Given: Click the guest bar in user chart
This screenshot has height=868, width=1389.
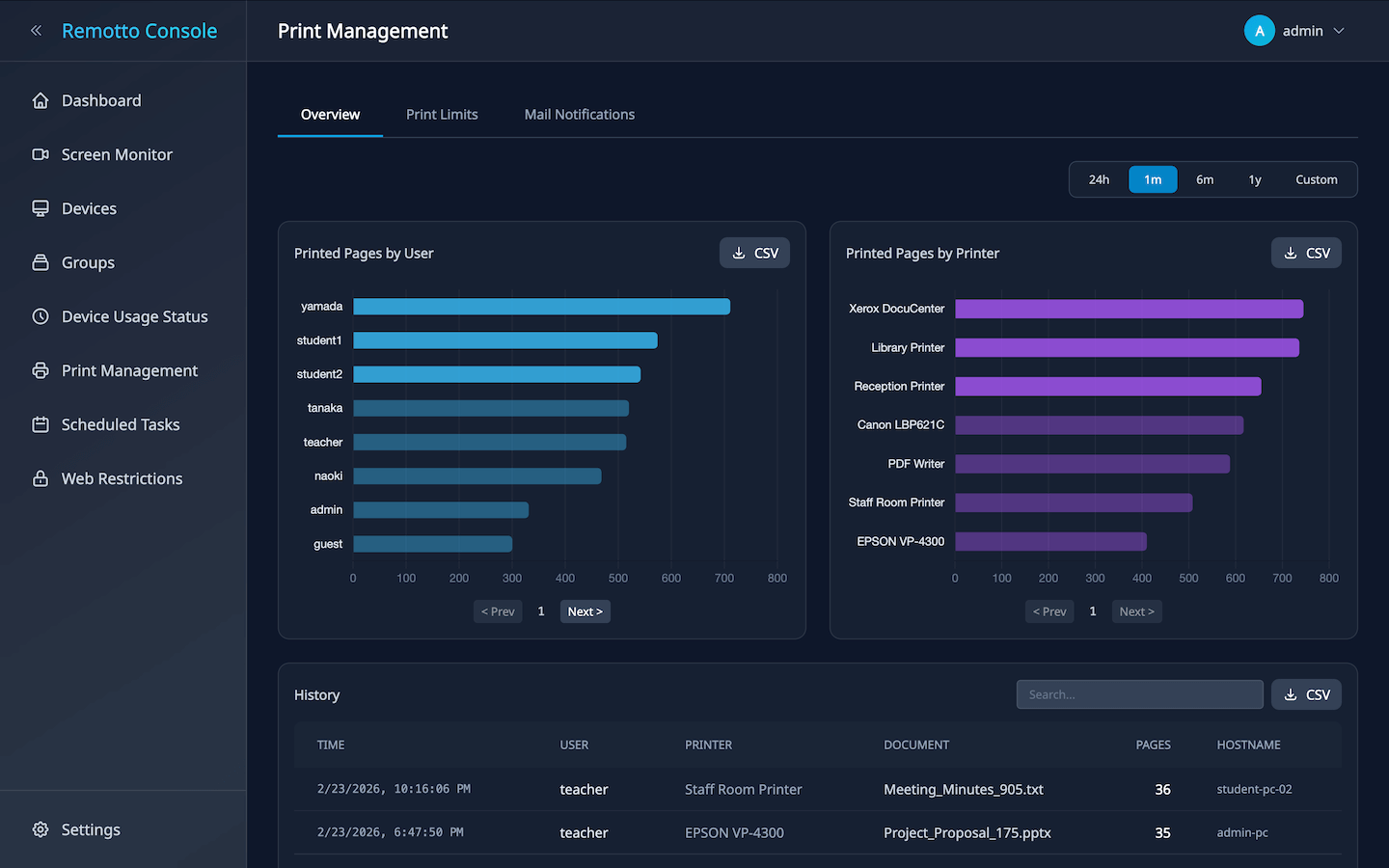Looking at the screenshot, I should pos(433,544).
